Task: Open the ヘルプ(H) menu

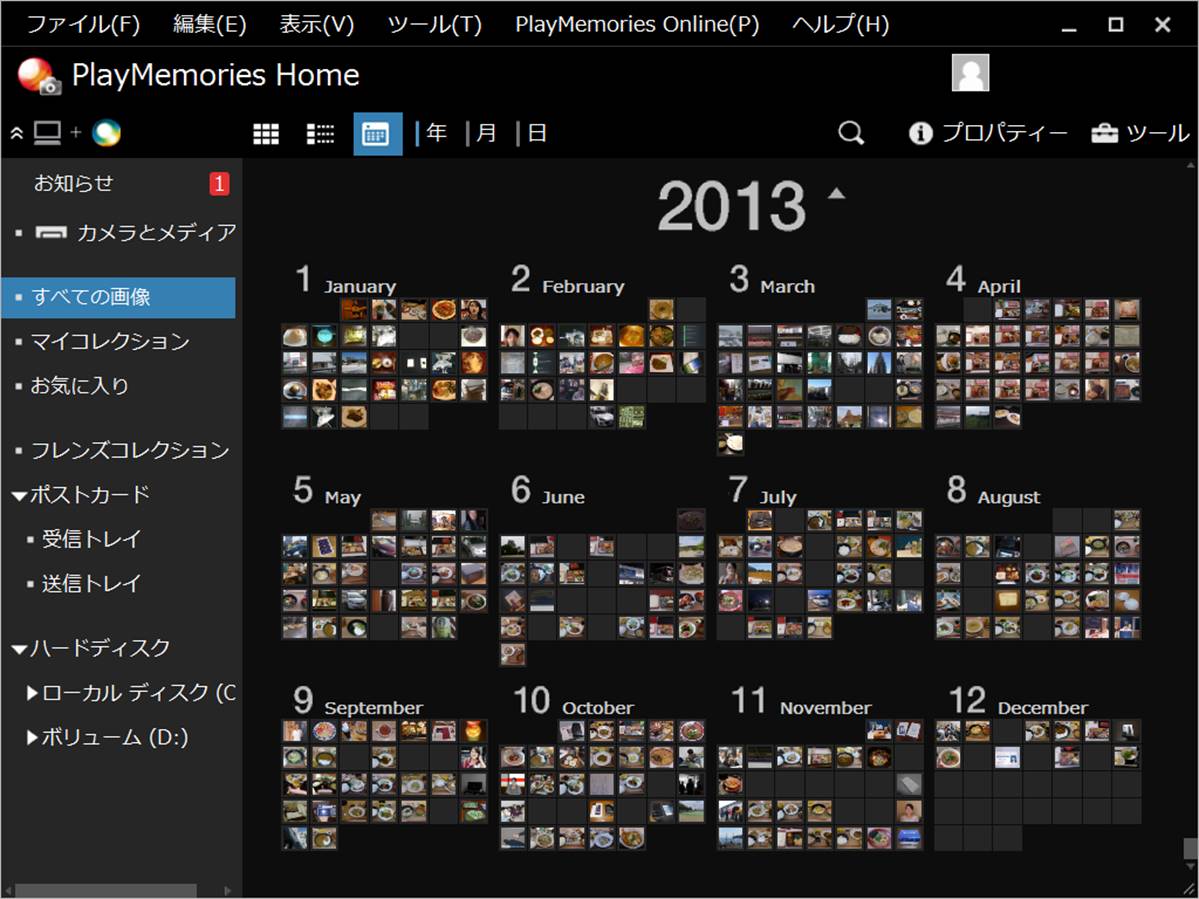Action: pyautogui.click(x=840, y=24)
